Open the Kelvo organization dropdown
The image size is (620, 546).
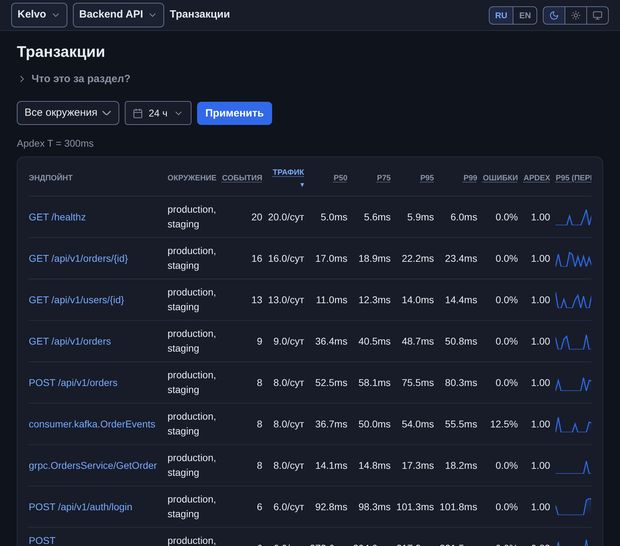pyautogui.click(x=39, y=15)
